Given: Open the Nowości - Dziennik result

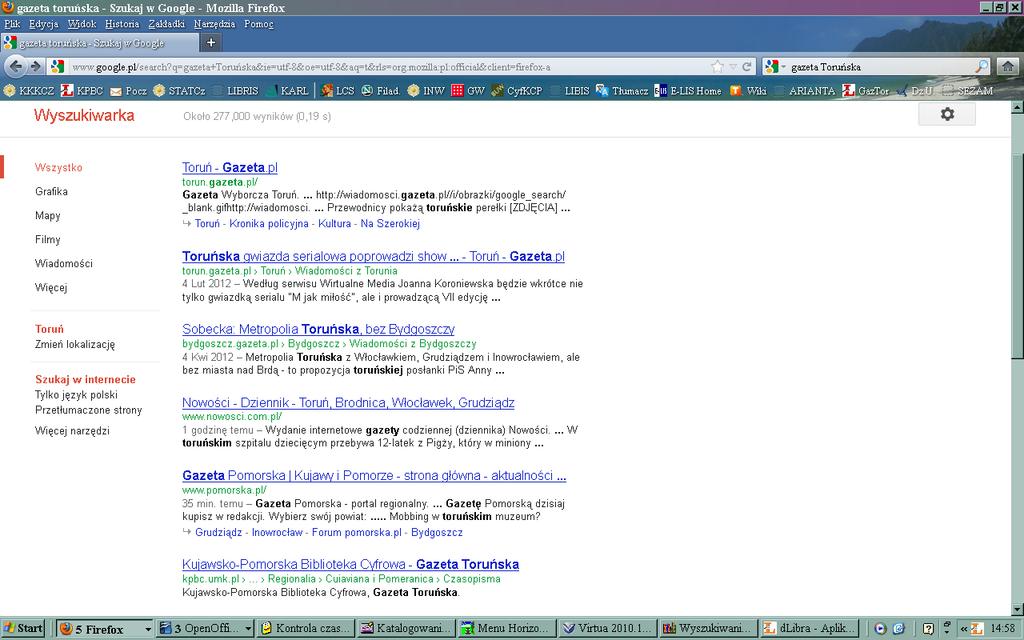Looking at the screenshot, I should coord(348,402).
